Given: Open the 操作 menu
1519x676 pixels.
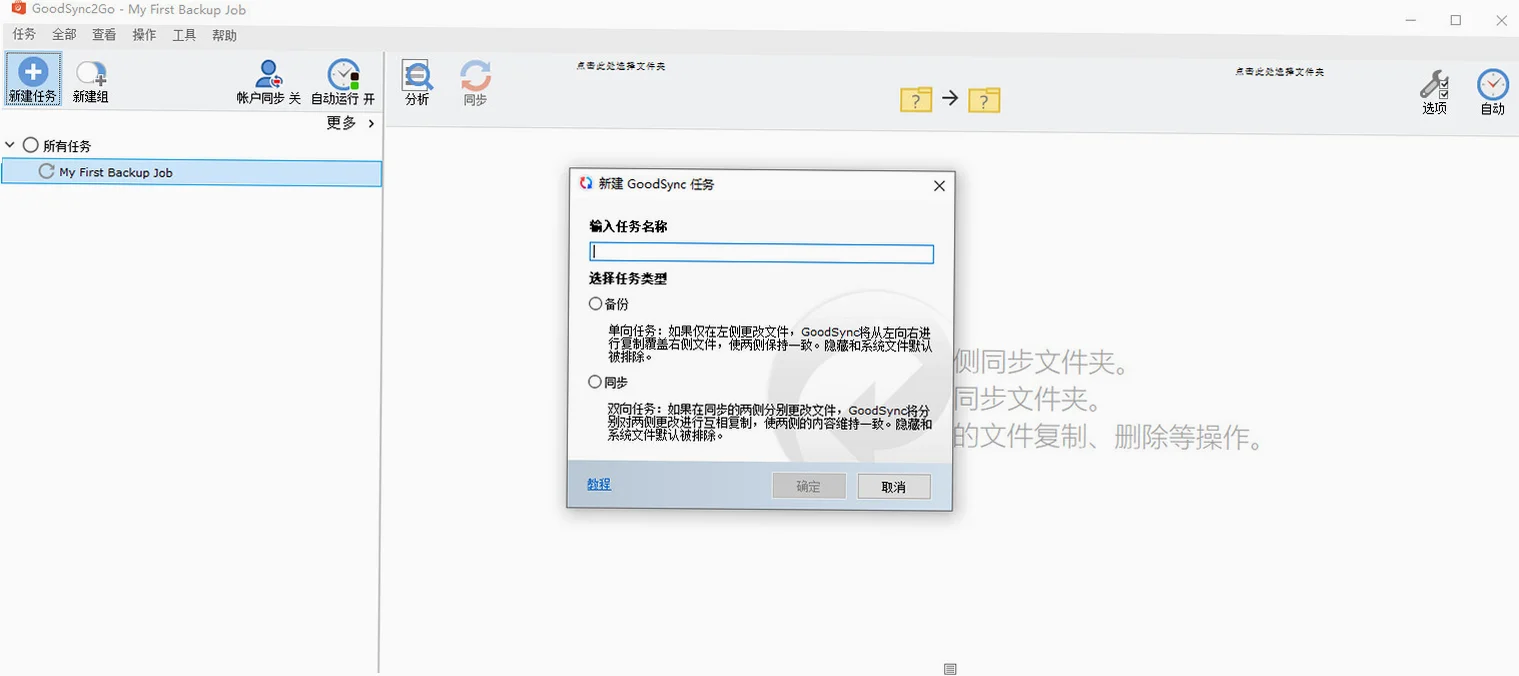Looking at the screenshot, I should 144,35.
